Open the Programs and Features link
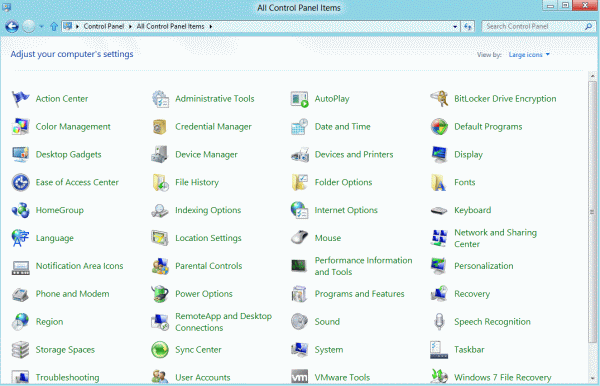600x386 pixels. [x=359, y=294]
